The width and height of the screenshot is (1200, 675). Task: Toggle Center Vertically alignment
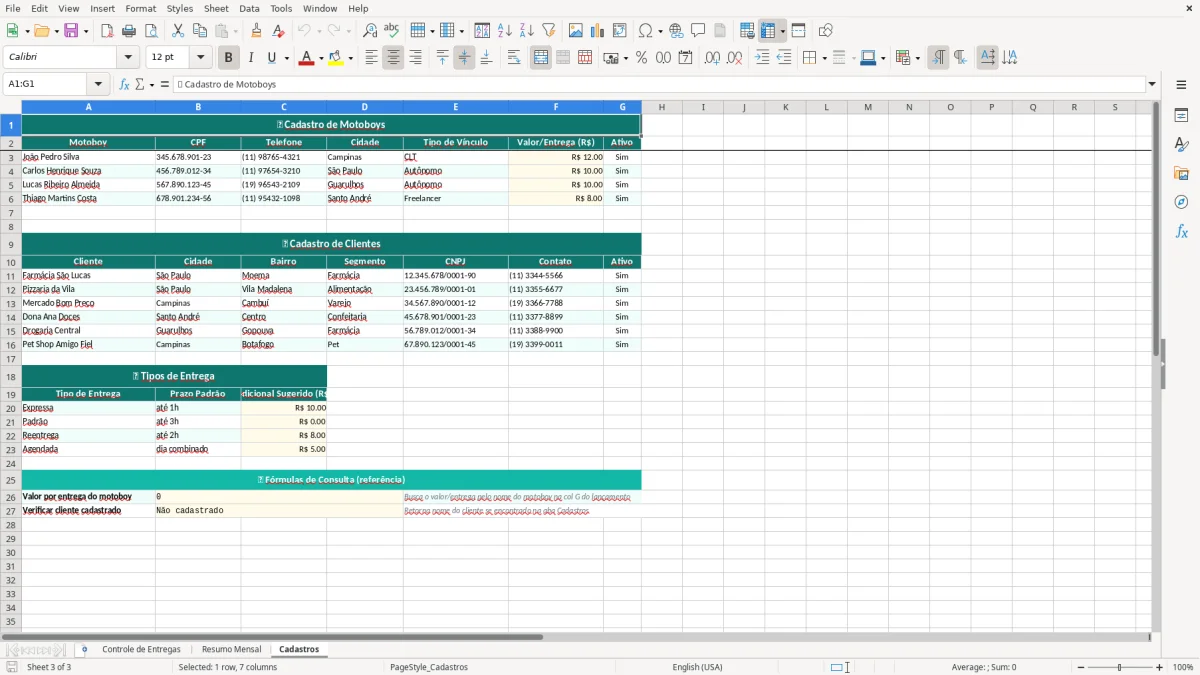(x=464, y=58)
